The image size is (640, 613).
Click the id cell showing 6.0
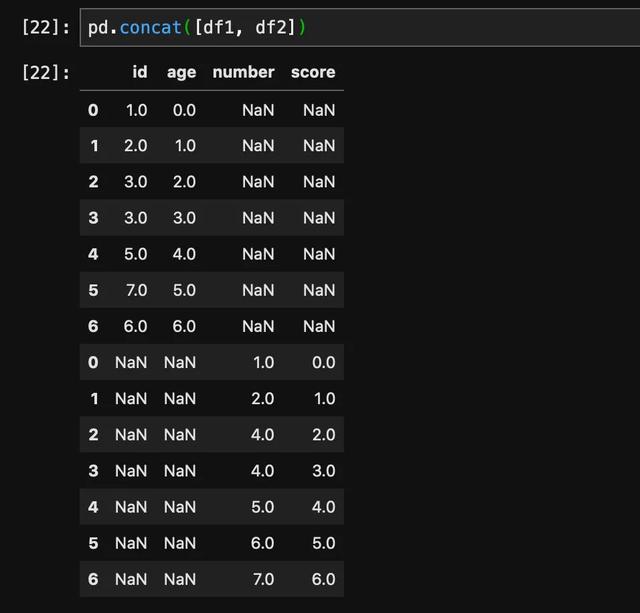135,326
